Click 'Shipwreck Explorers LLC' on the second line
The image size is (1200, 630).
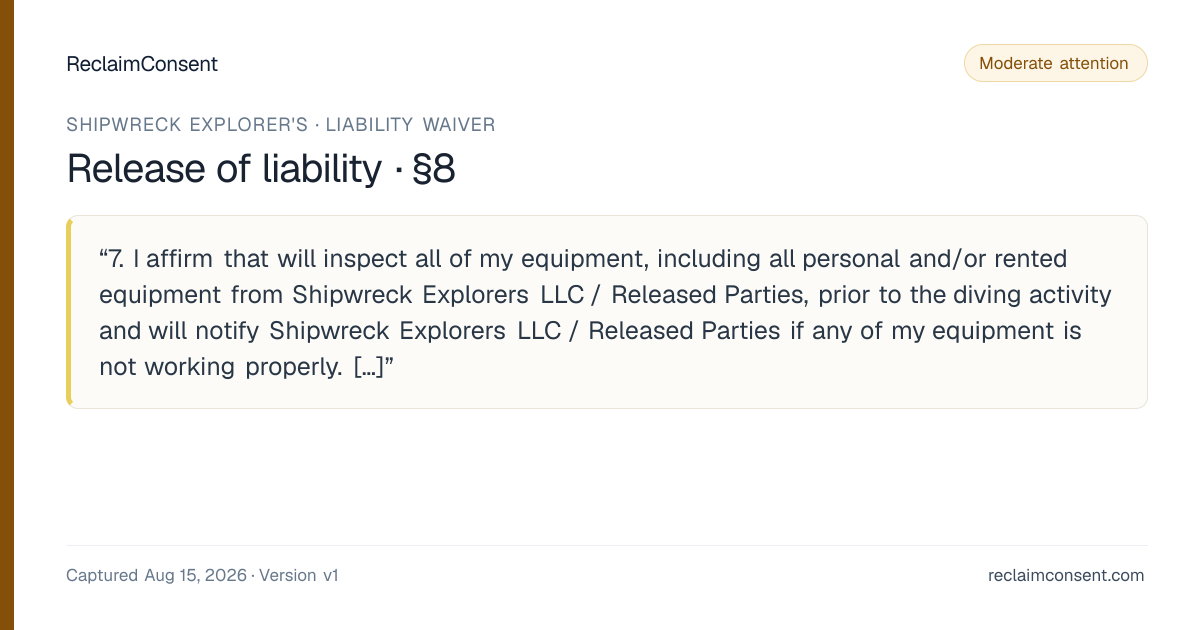[438, 295]
